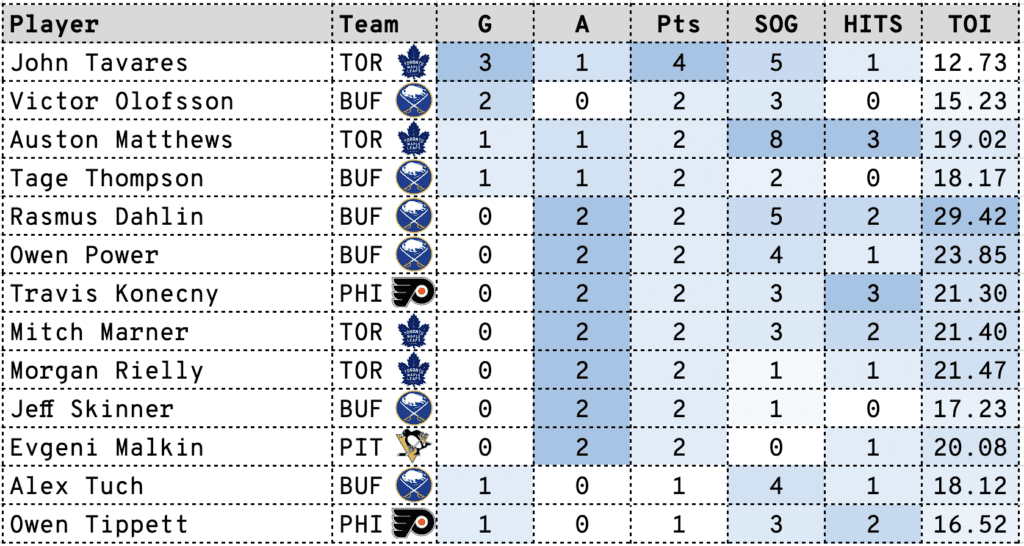The image size is (1024, 546).
Task: Click the Tage Thompson player name
Action: [107, 179]
